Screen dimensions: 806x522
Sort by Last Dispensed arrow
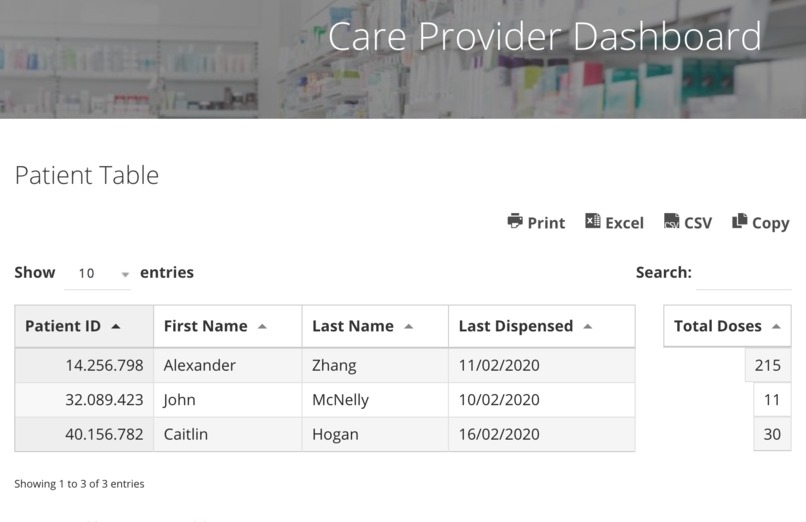[588, 326]
